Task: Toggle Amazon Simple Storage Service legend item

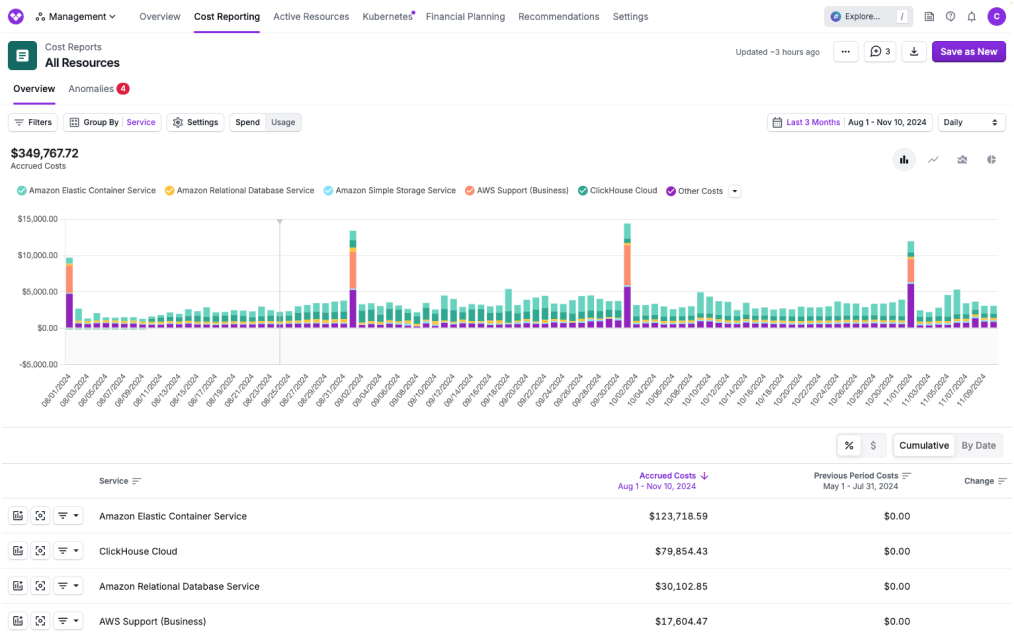Action: click(389, 191)
